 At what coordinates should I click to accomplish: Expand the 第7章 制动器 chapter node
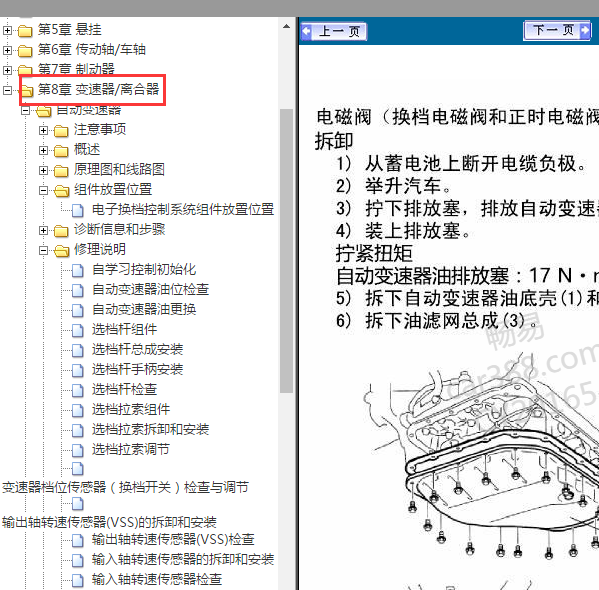pos(7,70)
